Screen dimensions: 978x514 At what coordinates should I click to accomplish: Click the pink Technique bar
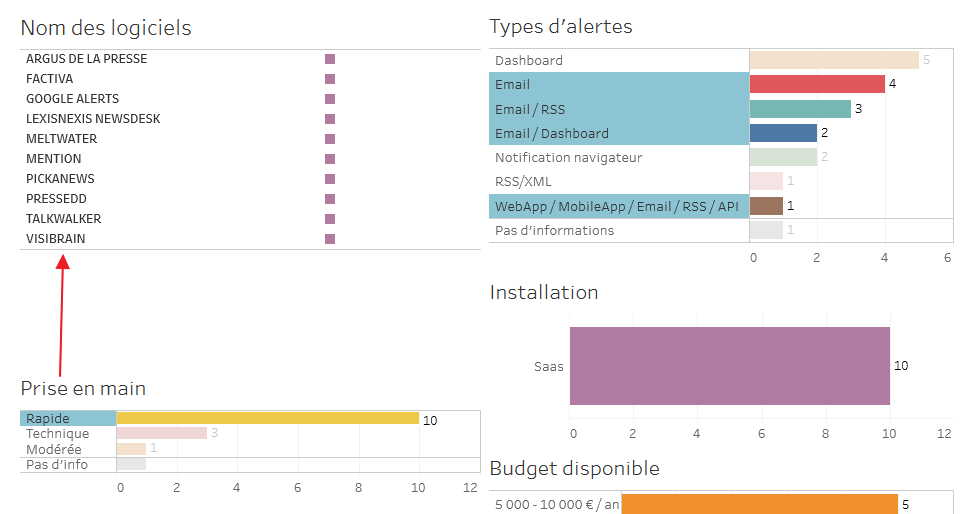162,433
